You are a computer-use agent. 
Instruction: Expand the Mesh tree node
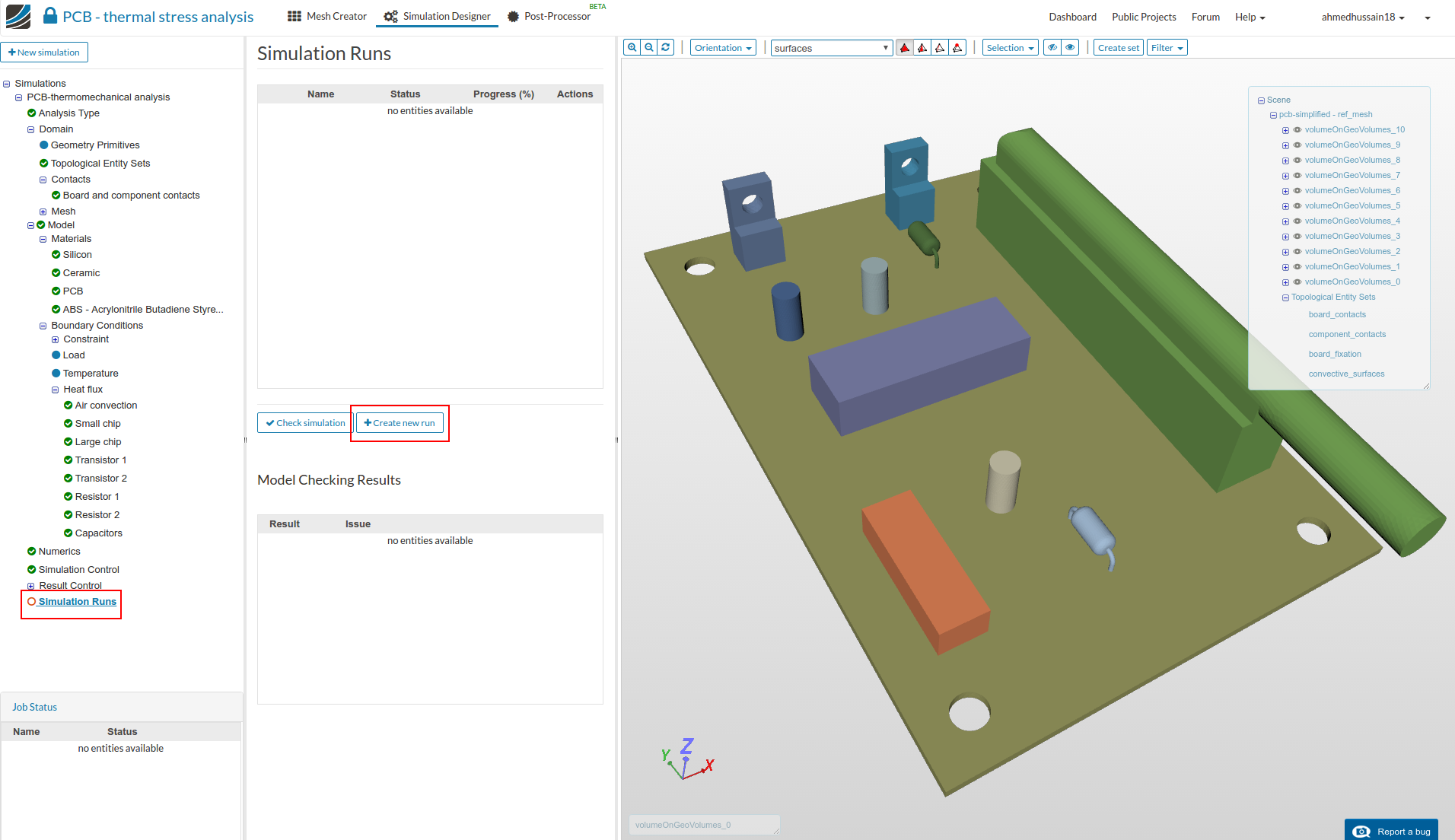pyautogui.click(x=43, y=212)
